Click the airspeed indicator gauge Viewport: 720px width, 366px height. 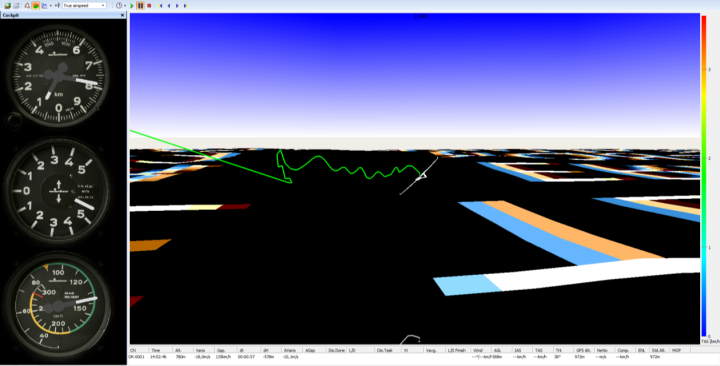[58, 305]
